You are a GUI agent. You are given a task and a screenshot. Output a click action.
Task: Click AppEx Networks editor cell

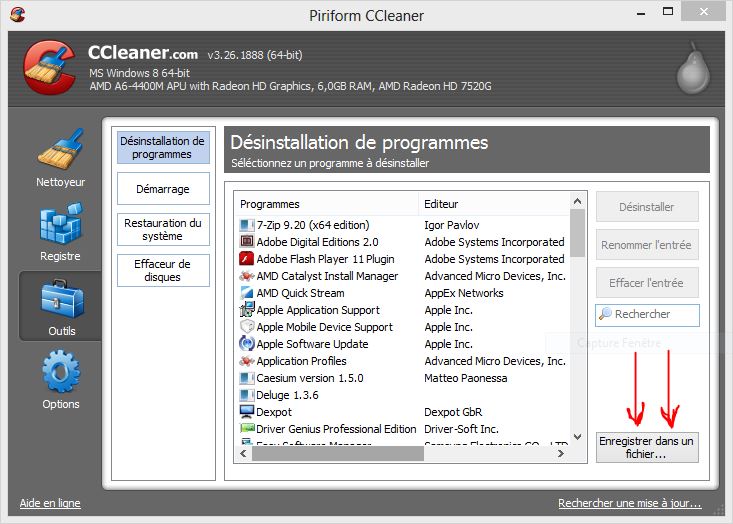point(464,293)
